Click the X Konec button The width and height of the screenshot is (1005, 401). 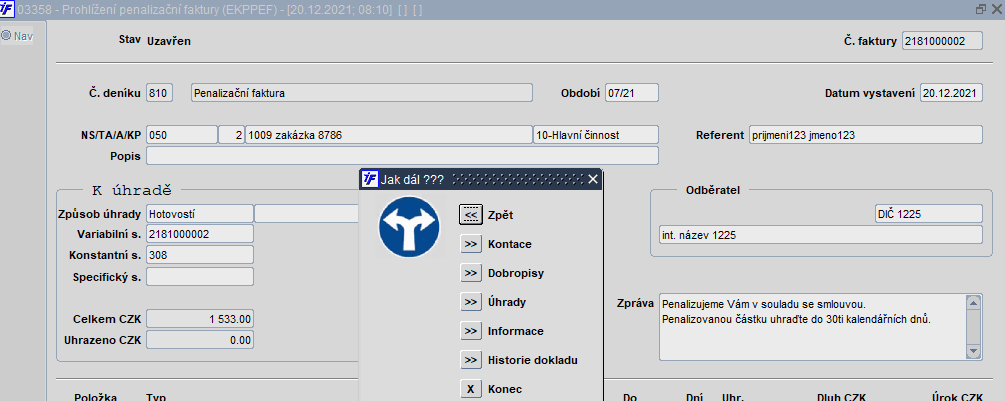(x=470, y=389)
